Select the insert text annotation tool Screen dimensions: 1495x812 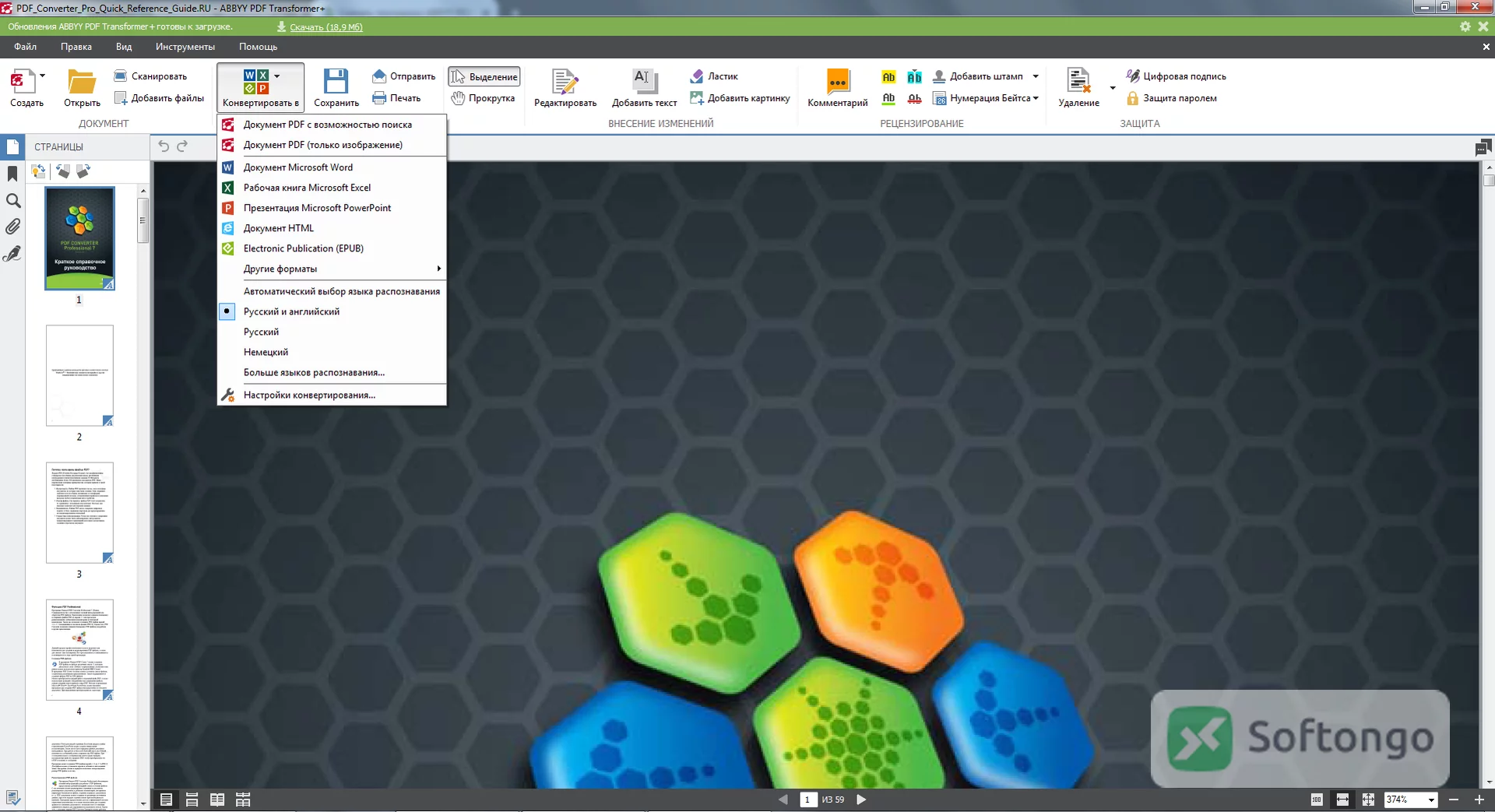click(914, 76)
